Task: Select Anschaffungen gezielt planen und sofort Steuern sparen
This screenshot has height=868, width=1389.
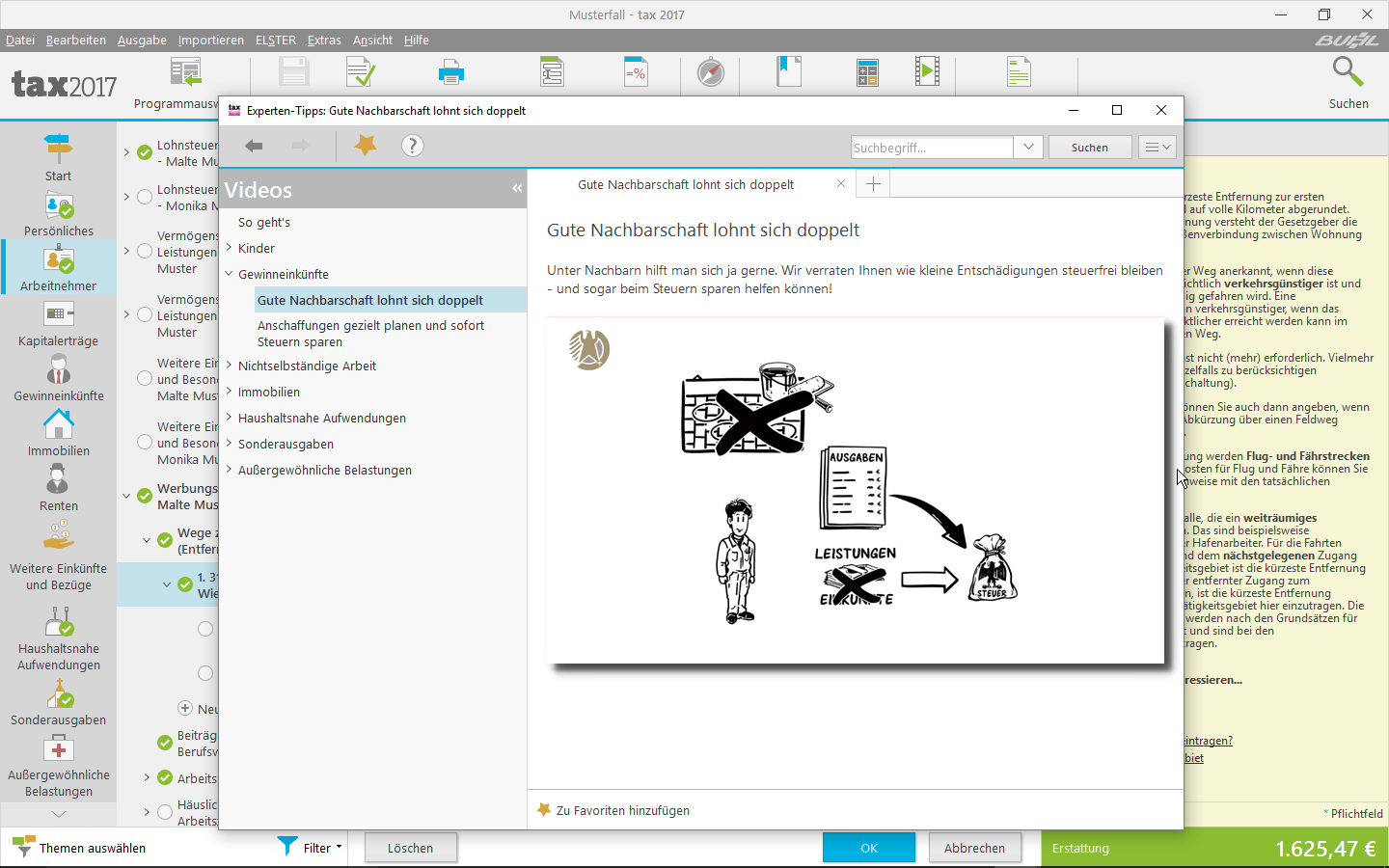Action: [x=370, y=334]
